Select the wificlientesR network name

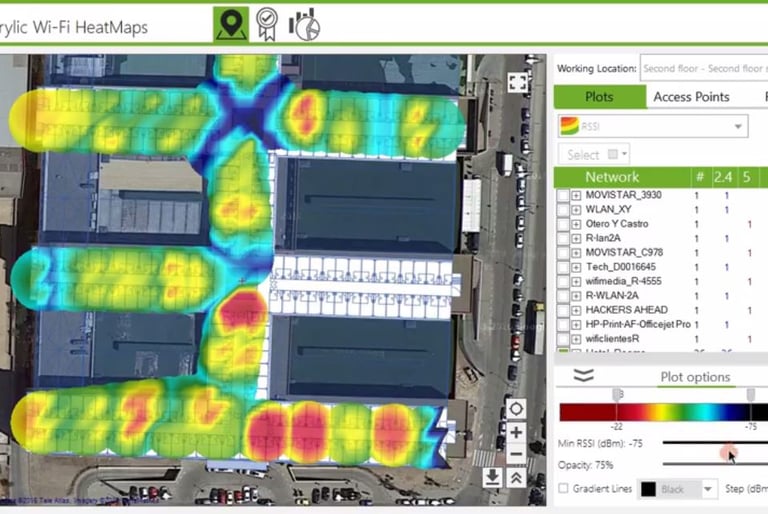pos(612,339)
